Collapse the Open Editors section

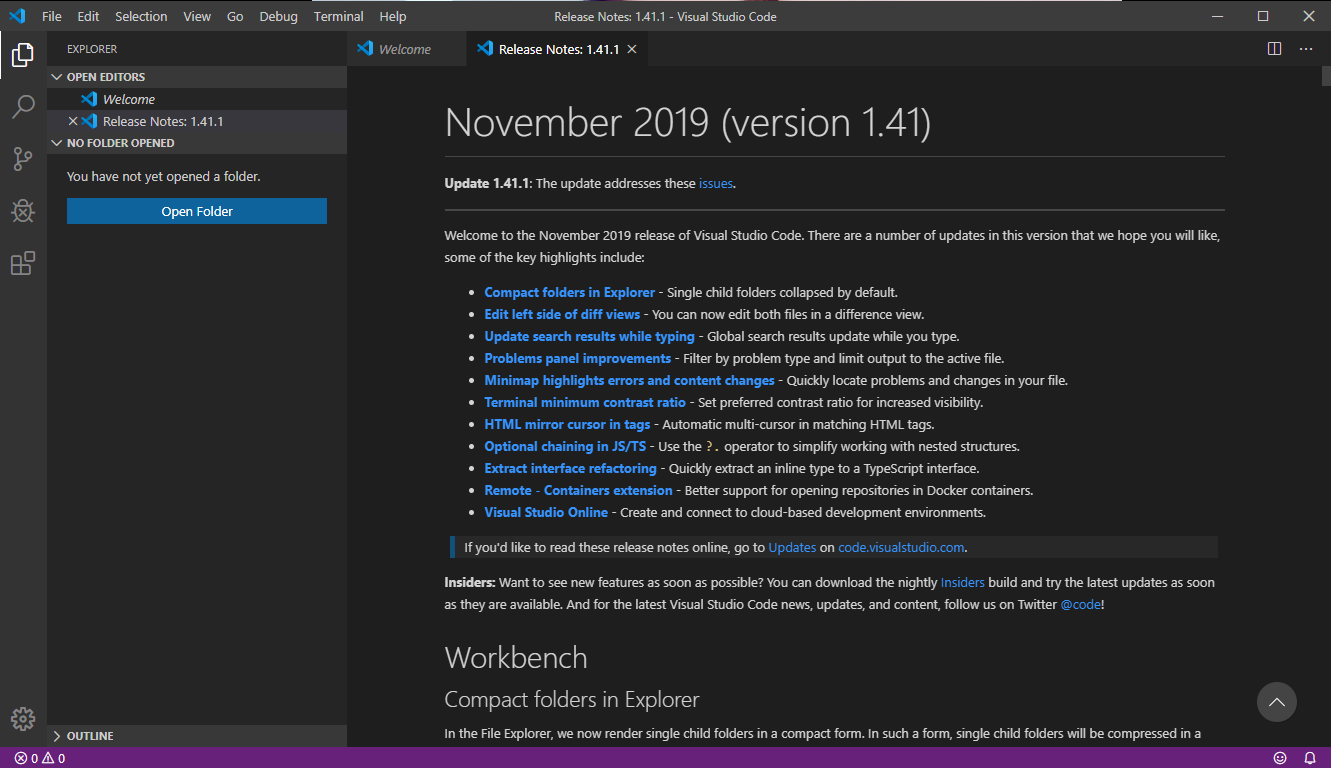(197, 77)
